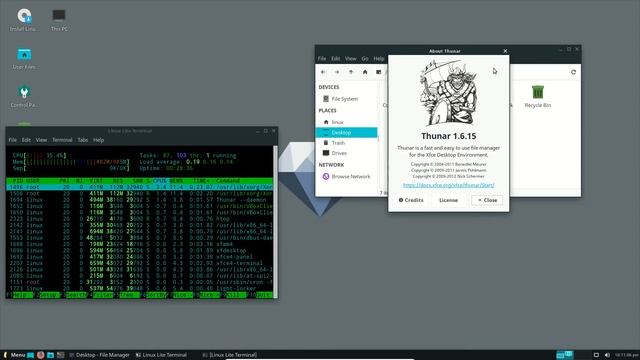The image size is (640, 360).
Task: Select the xfce4-panel process row in htop
Action: pyautogui.click(x=139, y=257)
